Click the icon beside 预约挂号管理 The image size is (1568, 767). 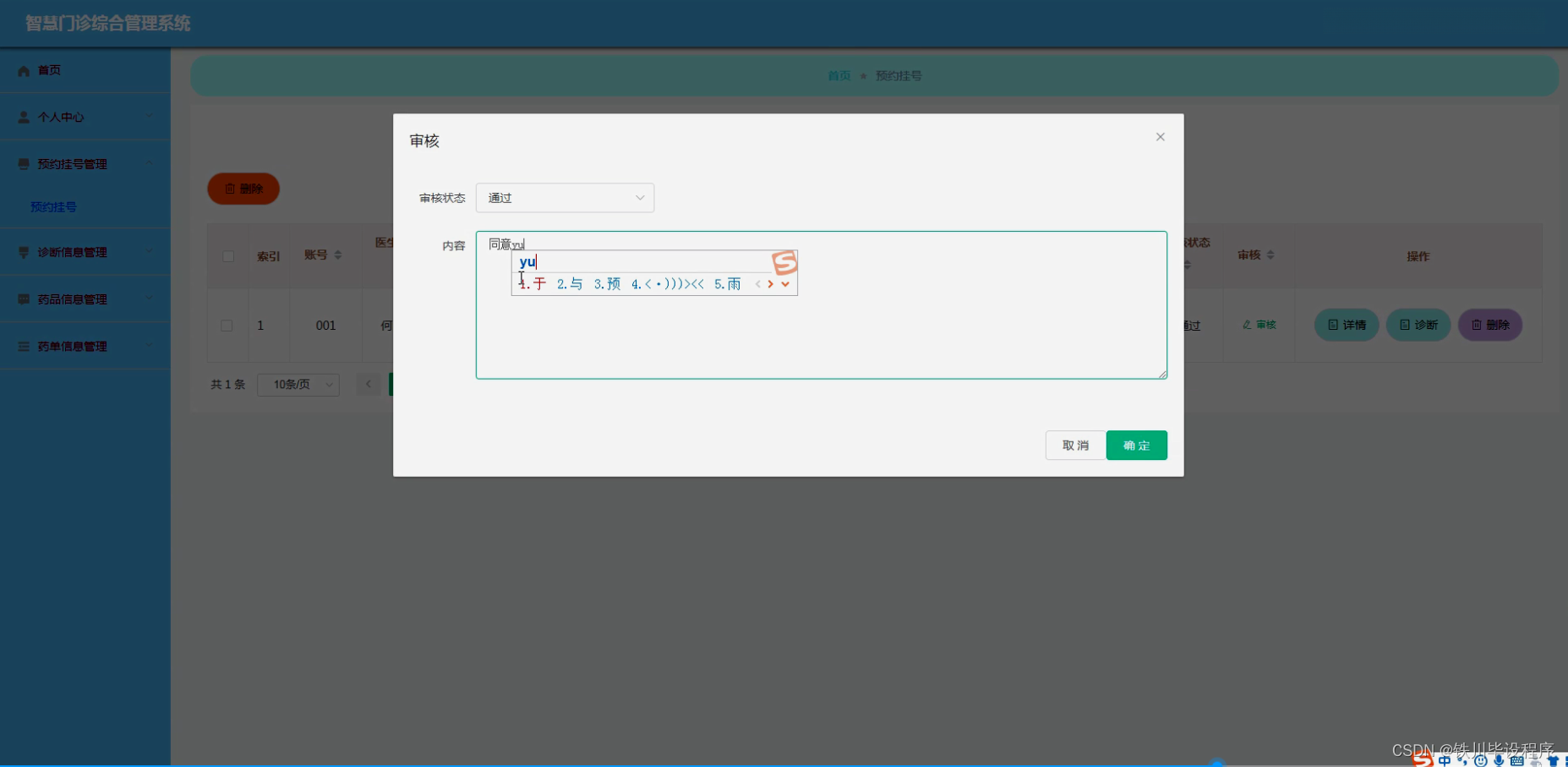pyautogui.click(x=24, y=164)
